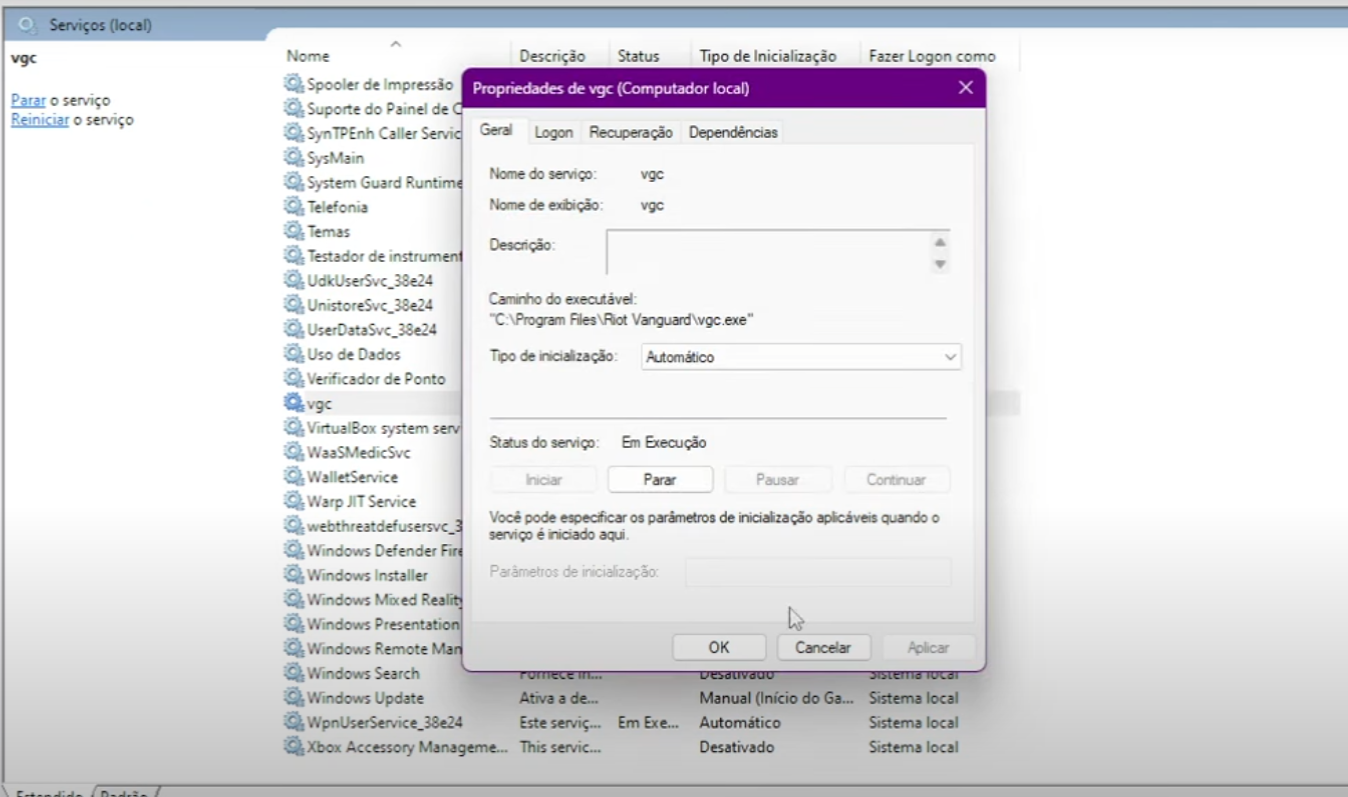
Task: Click the Iniciar button
Action: click(543, 480)
